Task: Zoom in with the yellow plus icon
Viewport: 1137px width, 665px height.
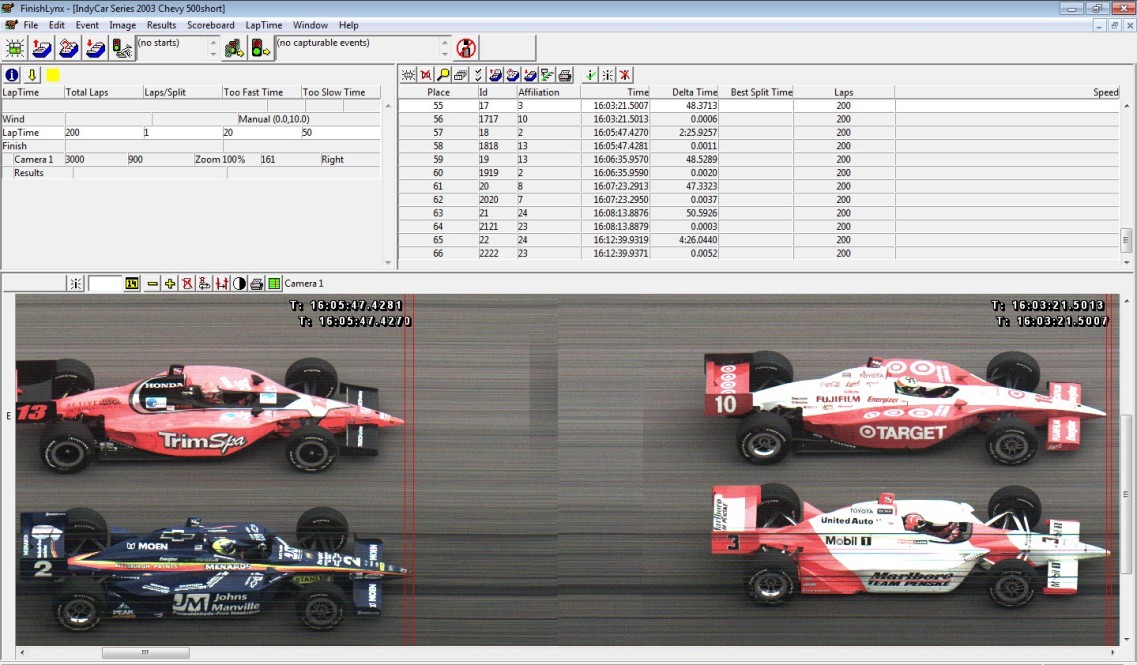Action: point(169,283)
